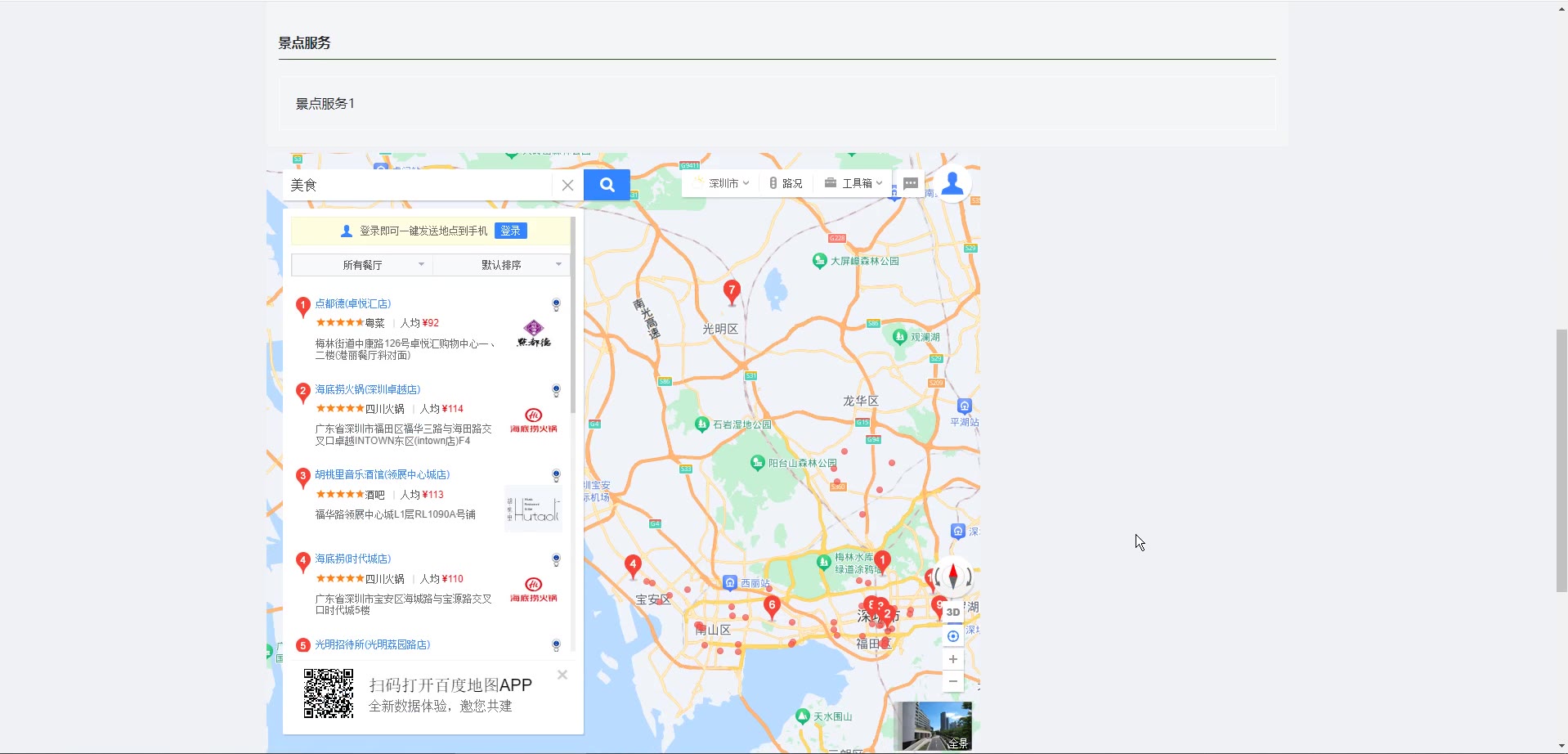Screen dimensions: 1568x754
Task: Click map pin 6 near 南山区
Action: click(772, 606)
